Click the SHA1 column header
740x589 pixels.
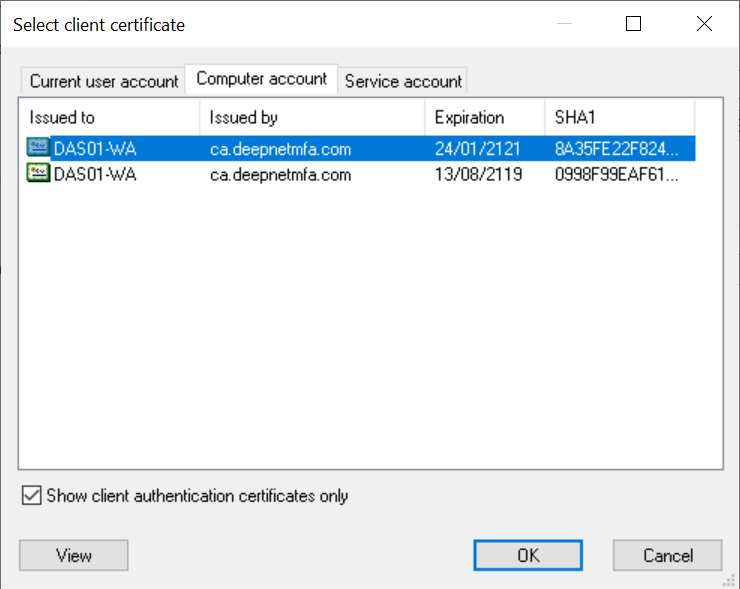click(618, 117)
